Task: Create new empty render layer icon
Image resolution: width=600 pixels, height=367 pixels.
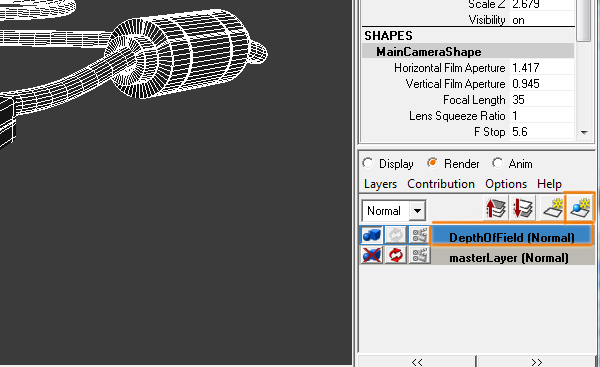Action: [x=552, y=209]
